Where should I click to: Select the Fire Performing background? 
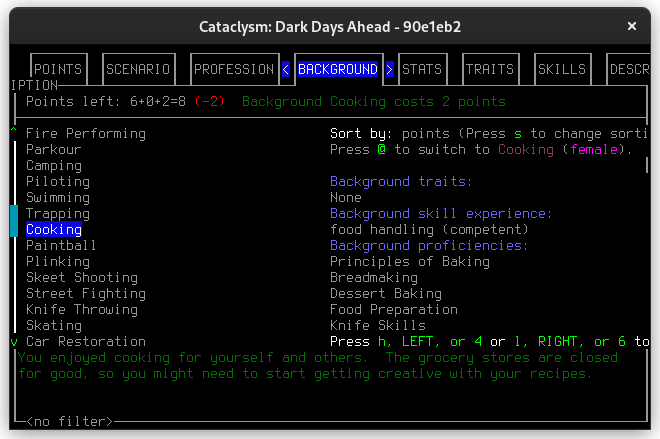click(86, 134)
